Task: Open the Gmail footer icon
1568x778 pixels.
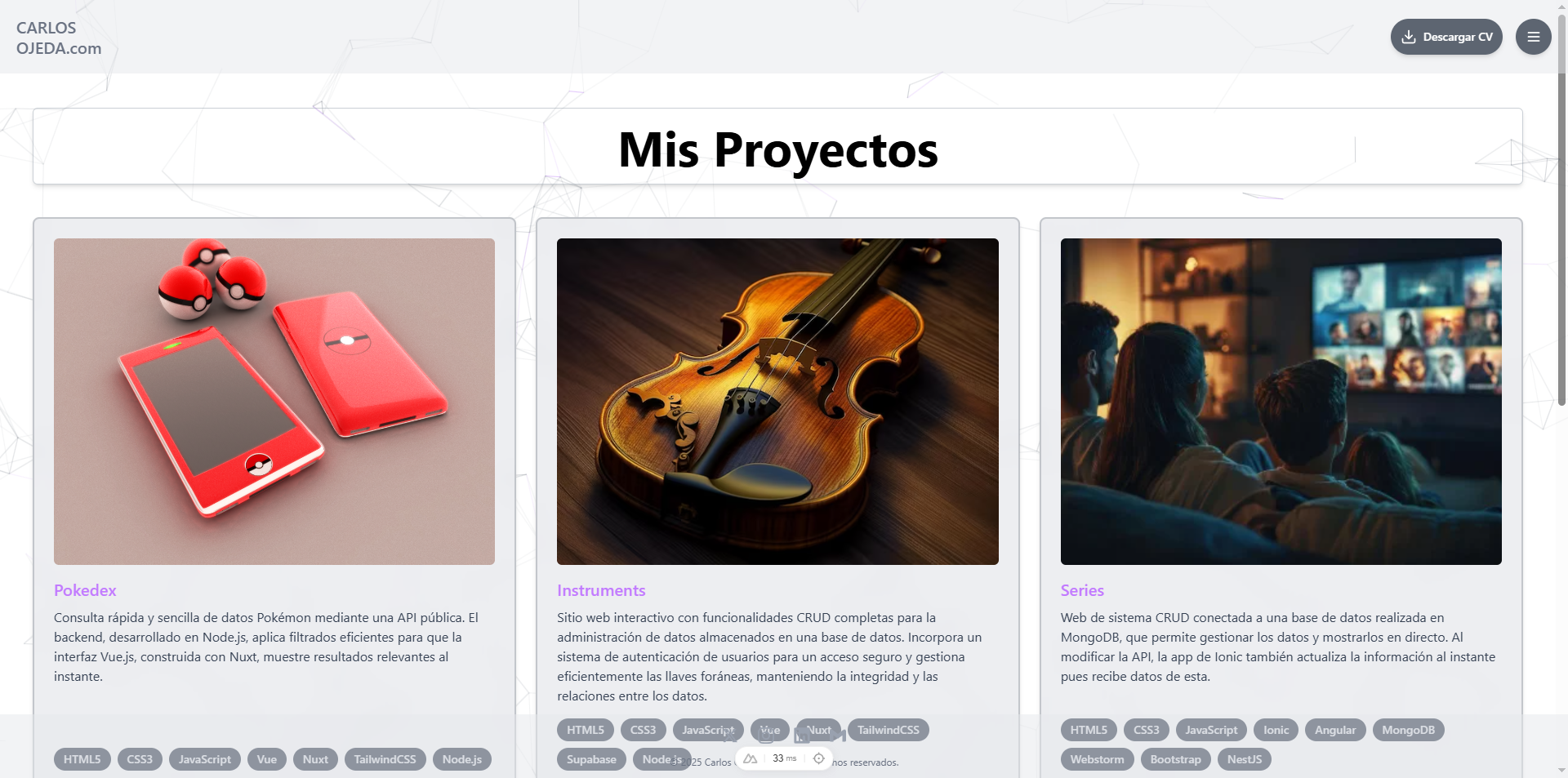Action: (x=838, y=735)
